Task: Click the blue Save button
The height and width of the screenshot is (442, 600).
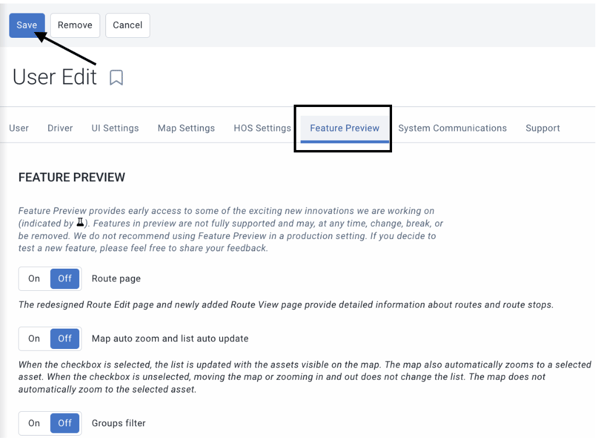Action: tap(27, 25)
